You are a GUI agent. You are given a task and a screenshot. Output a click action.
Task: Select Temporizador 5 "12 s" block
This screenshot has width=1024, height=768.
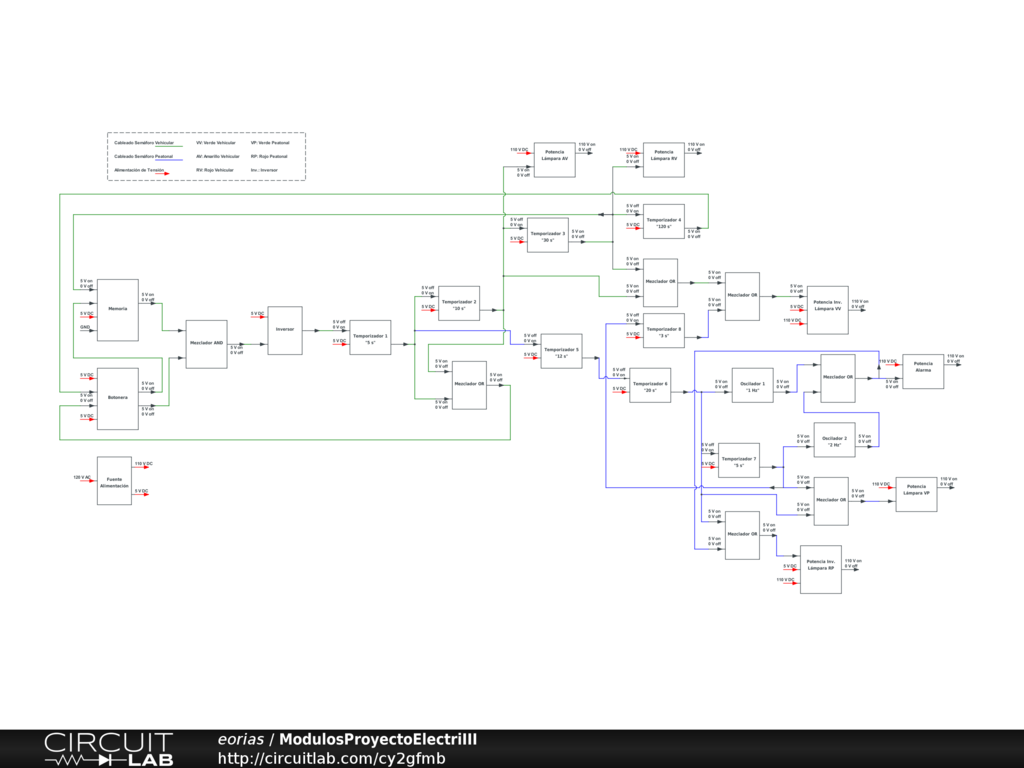click(561, 352)
